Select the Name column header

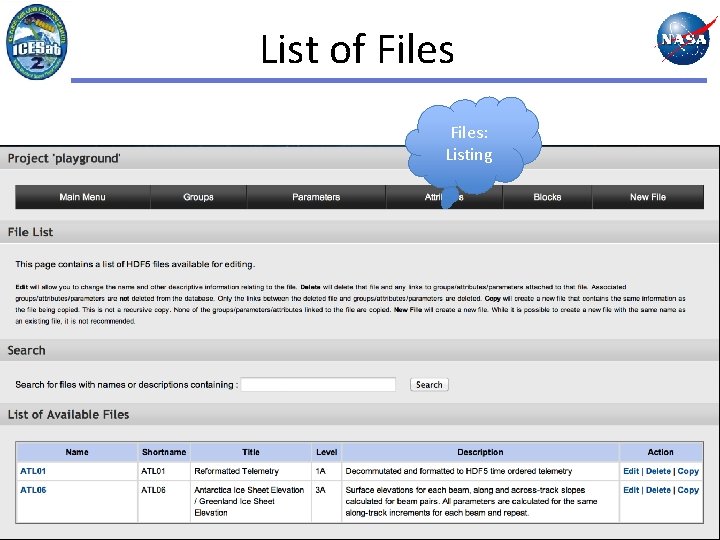point(77,452)
